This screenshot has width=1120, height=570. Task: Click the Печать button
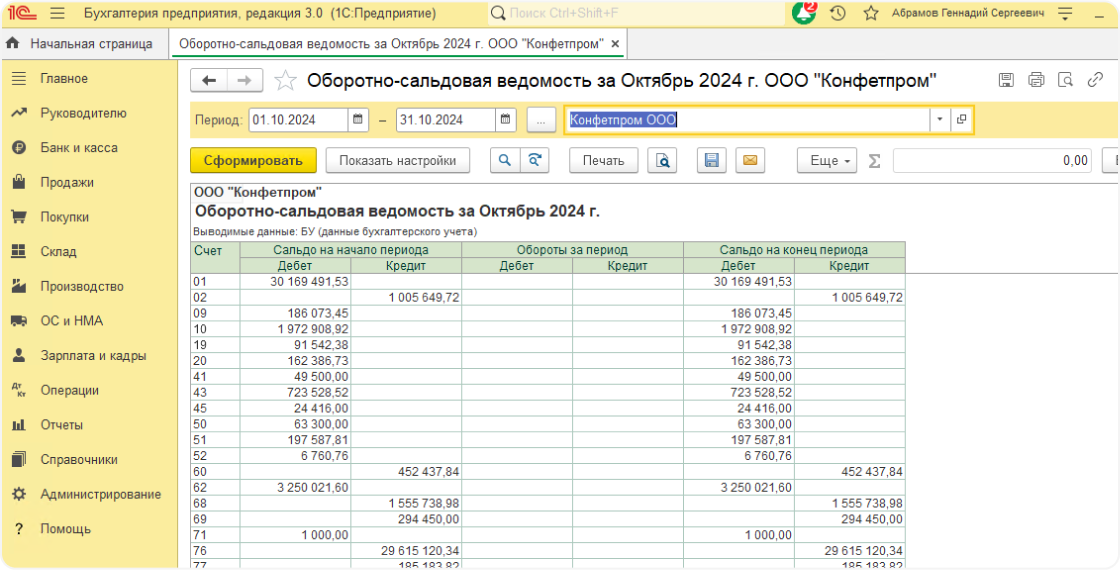click(604, 161)
